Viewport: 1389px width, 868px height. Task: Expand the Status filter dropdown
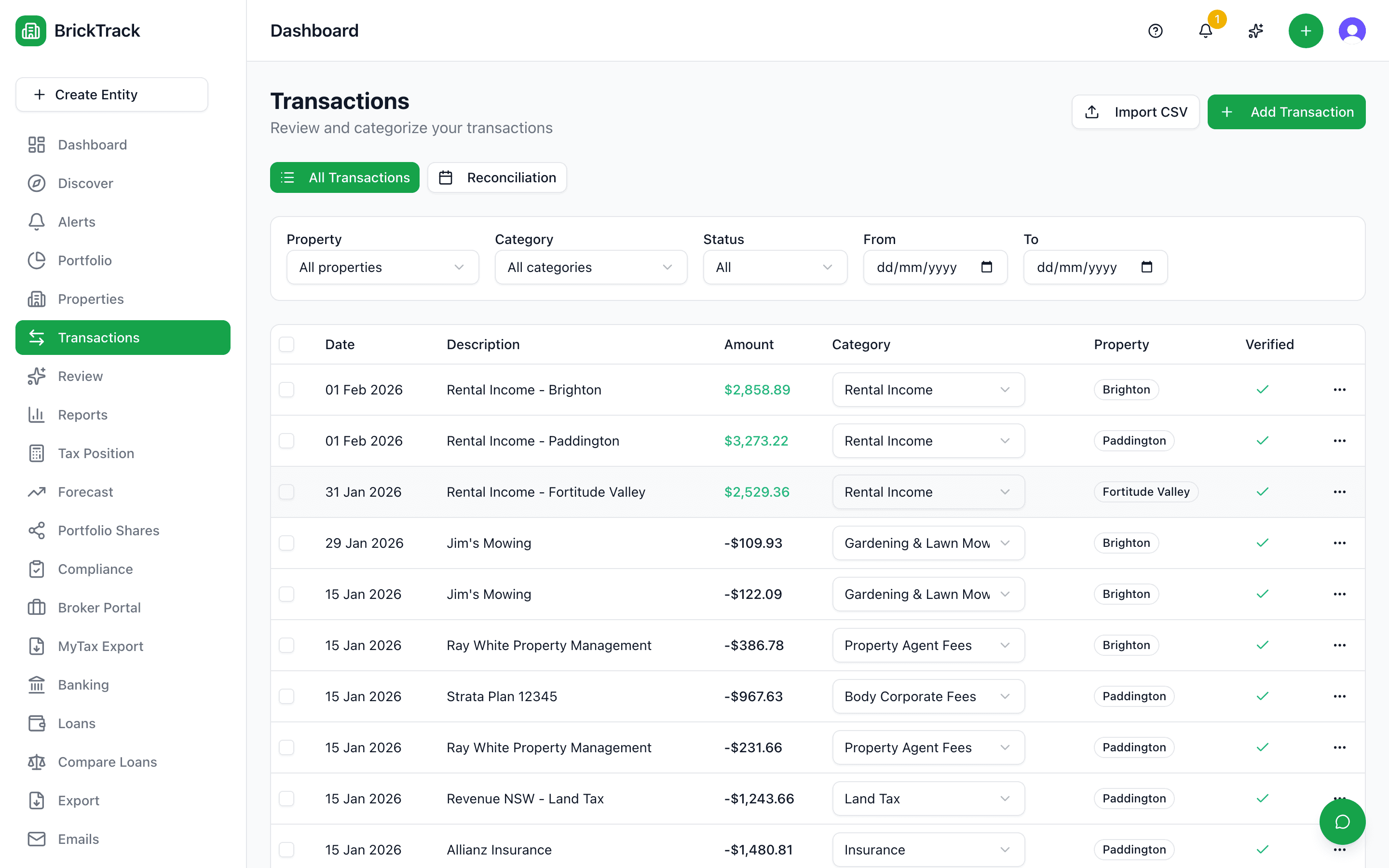pos(775,267)
